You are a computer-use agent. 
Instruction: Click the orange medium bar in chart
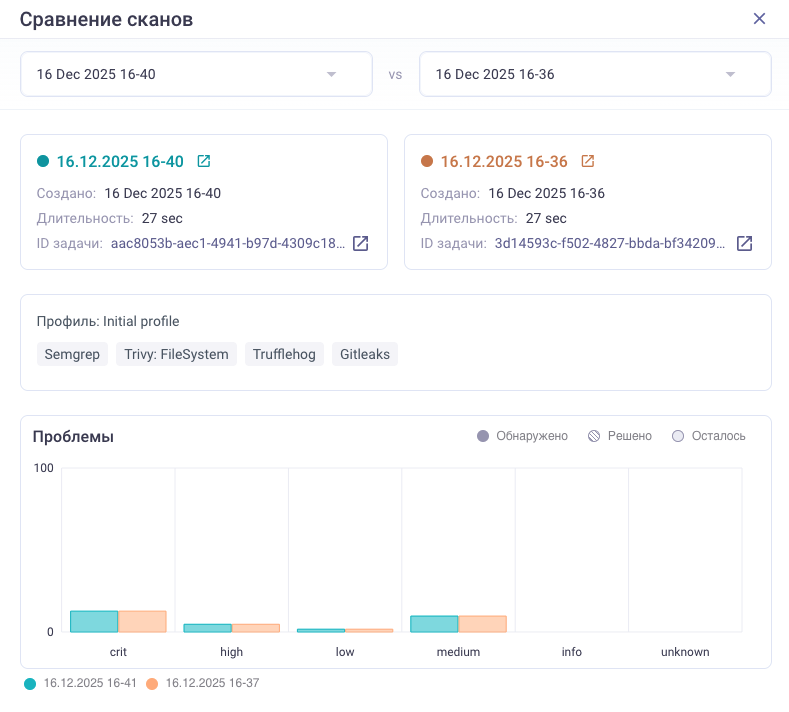point(482,624)
